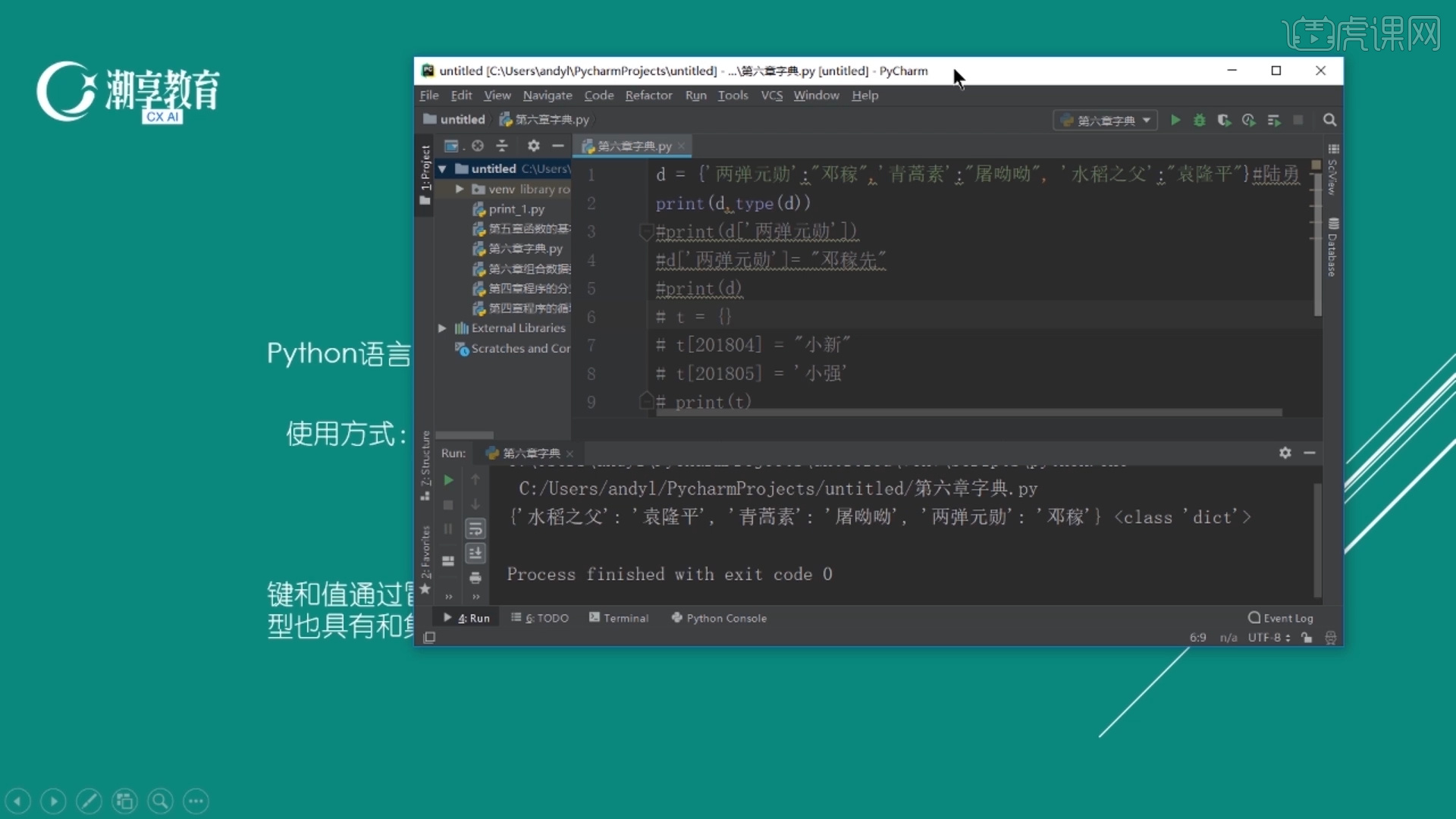Open the 4: Run tool window tab
The width and height of the screenshot is (1456, 819).
pyautogui.click(x=467, y=618)
